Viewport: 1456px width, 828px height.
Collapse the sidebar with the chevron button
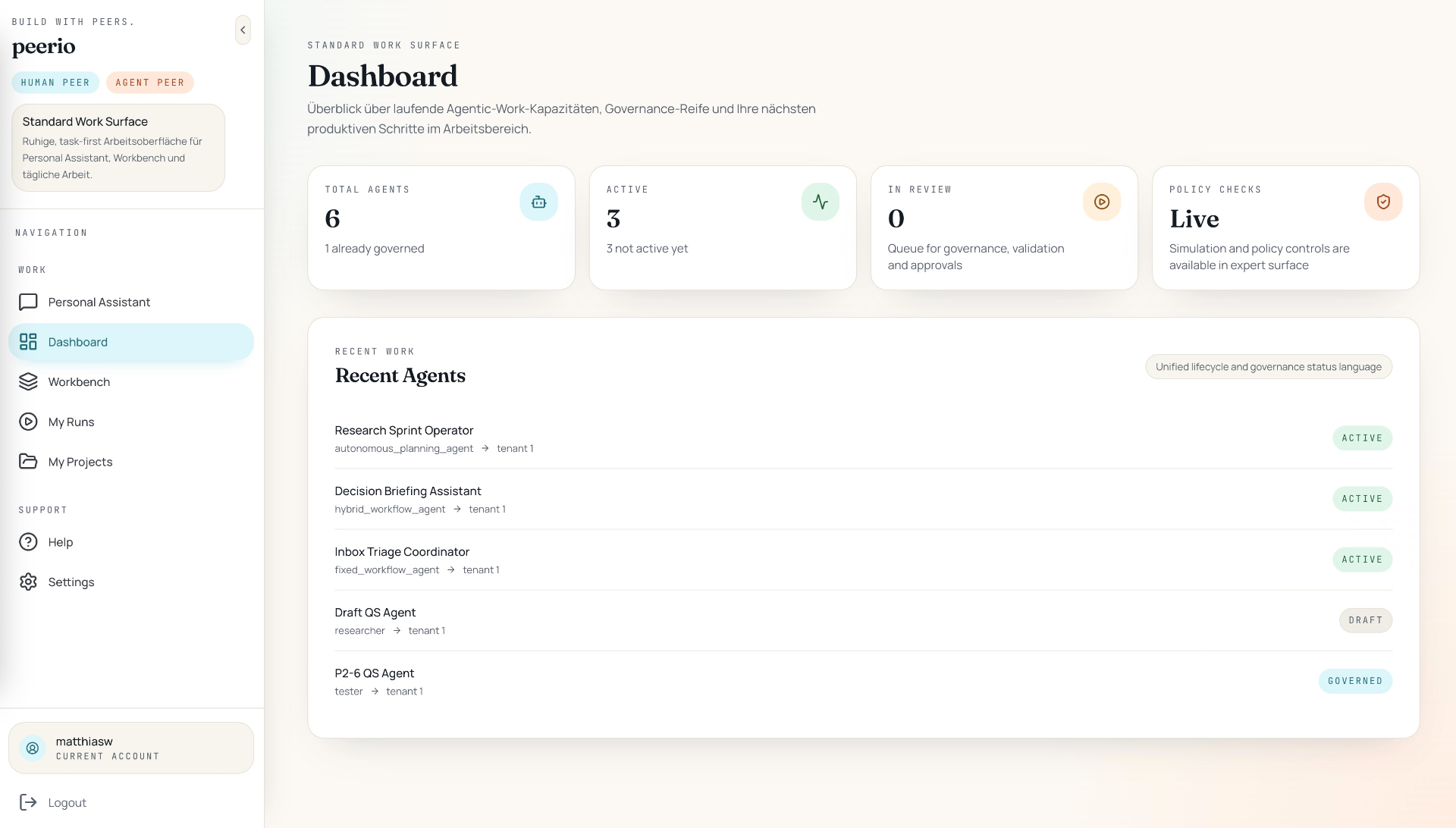pyautogui.click(x=243, y=30)
